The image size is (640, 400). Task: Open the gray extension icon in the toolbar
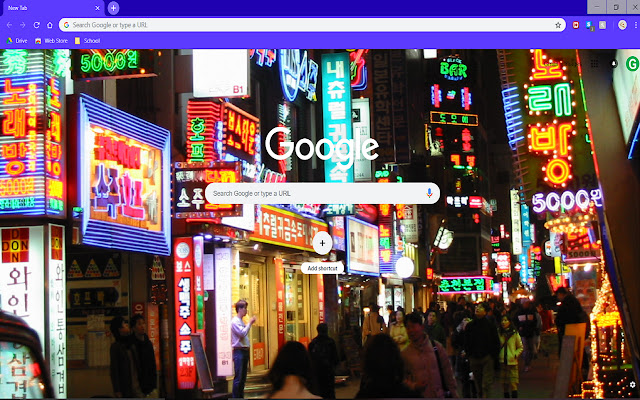coord(602,25)
